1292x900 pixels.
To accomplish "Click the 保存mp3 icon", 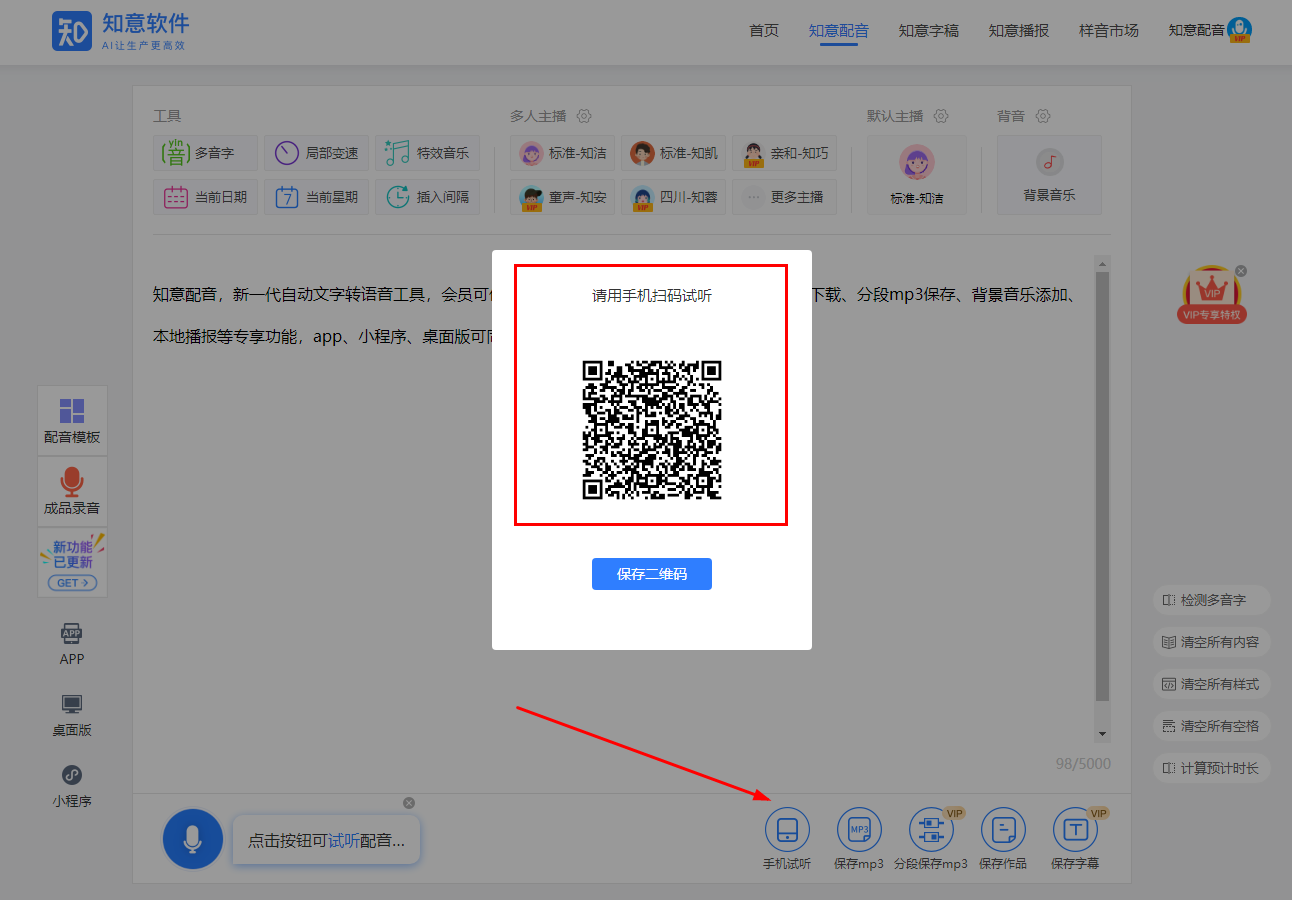I will (859, 830).
